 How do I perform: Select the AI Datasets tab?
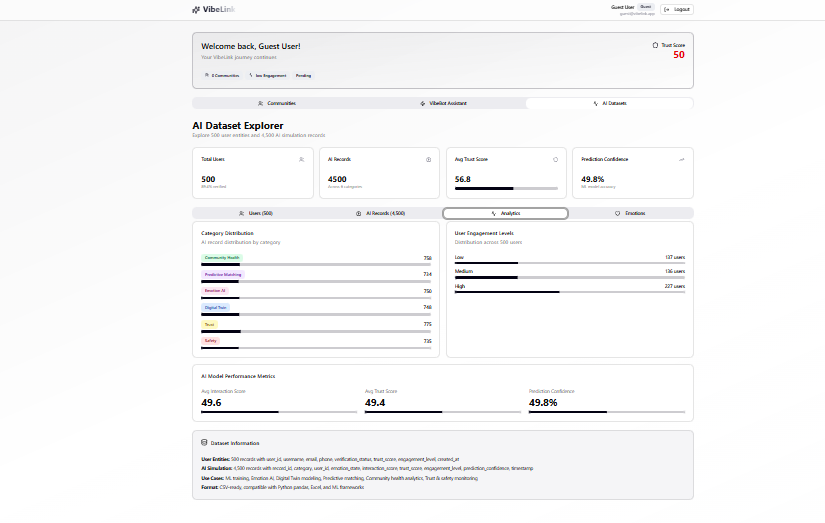click(609, 103)
